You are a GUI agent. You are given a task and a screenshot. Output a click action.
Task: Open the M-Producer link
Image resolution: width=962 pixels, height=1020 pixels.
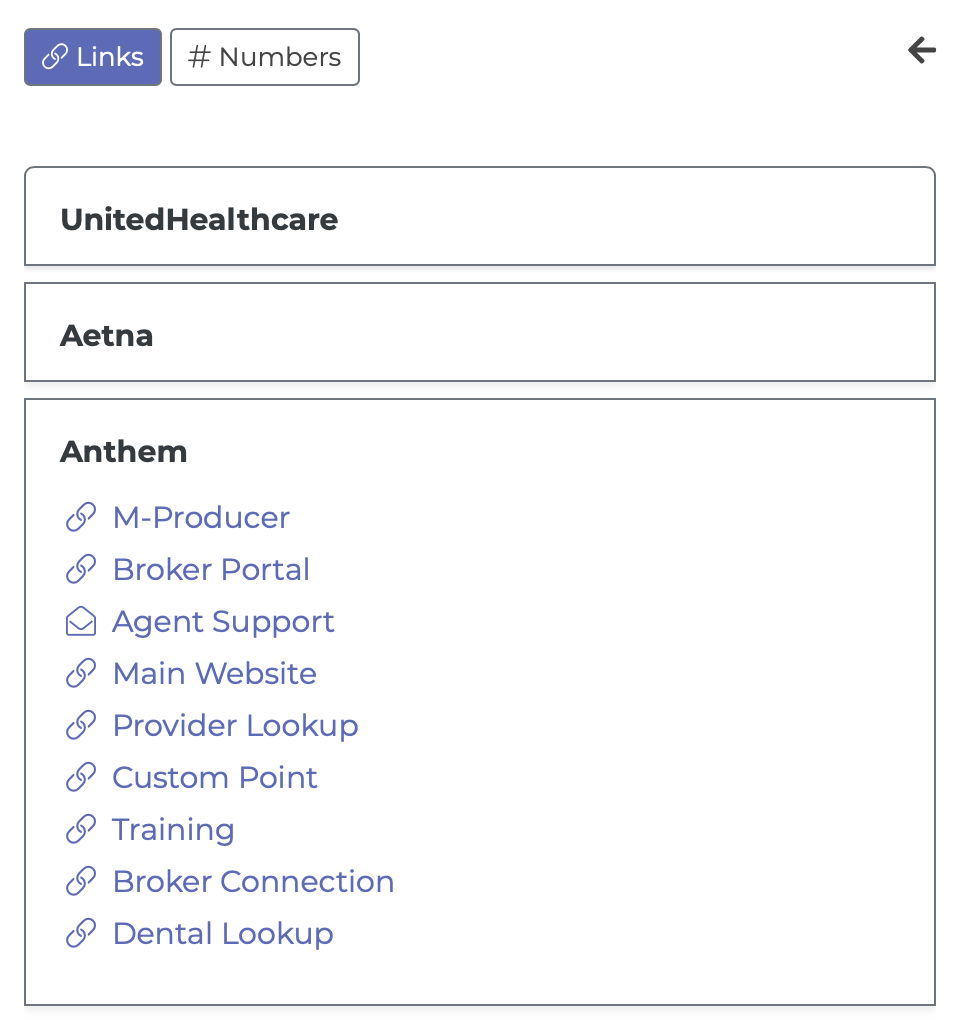click(x=201, y=518)
